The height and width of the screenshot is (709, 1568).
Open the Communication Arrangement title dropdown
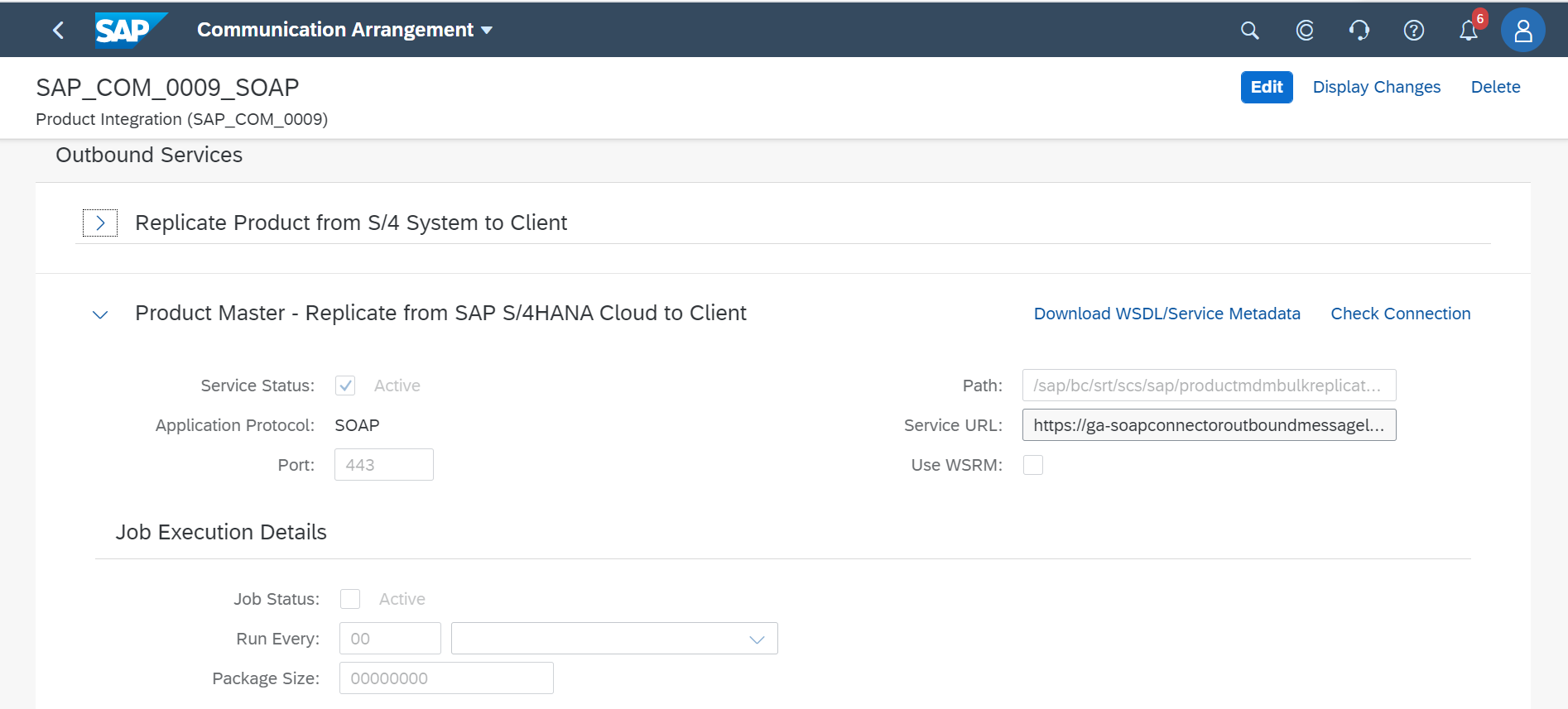(x=344, y=30)
